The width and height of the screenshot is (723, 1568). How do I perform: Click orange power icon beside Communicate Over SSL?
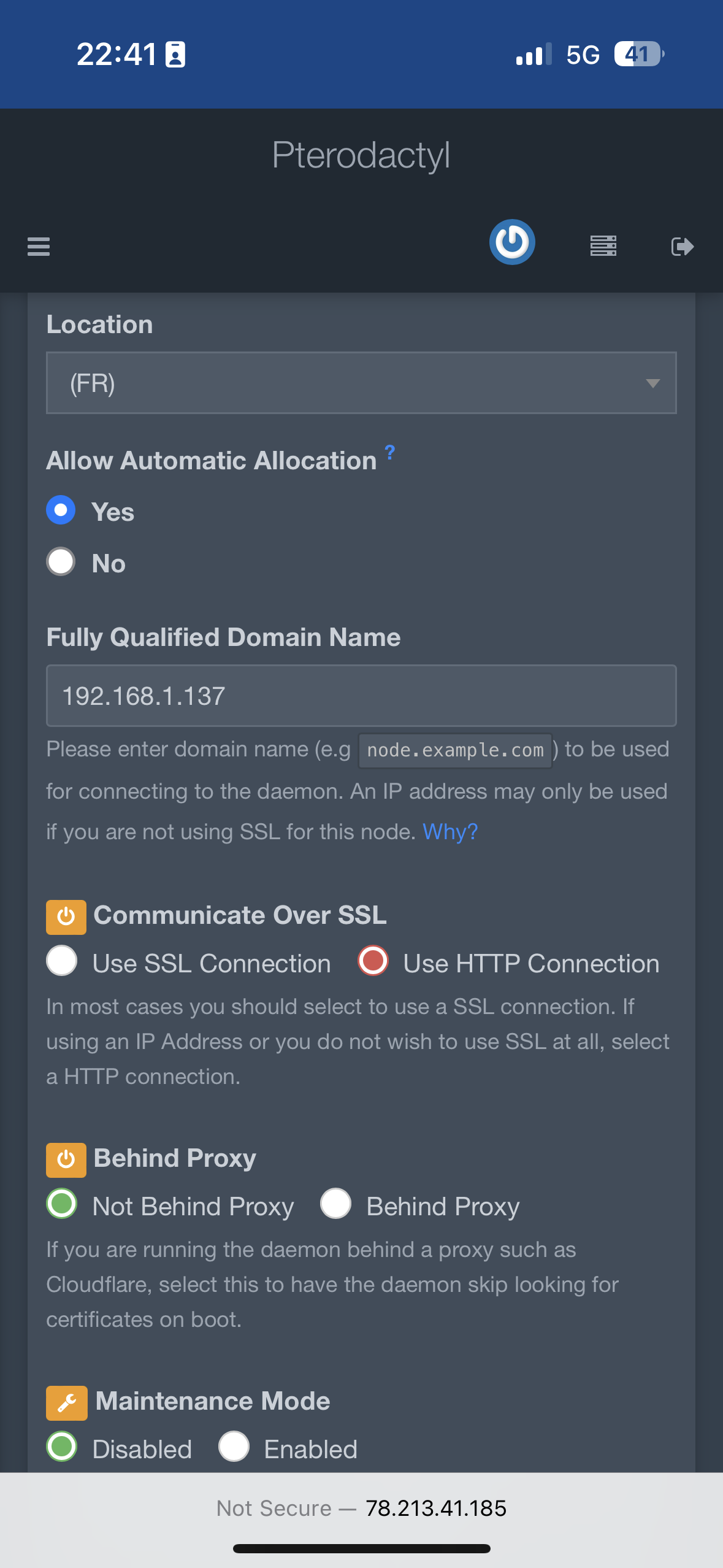pyautogui.click(x=66, y=917)
